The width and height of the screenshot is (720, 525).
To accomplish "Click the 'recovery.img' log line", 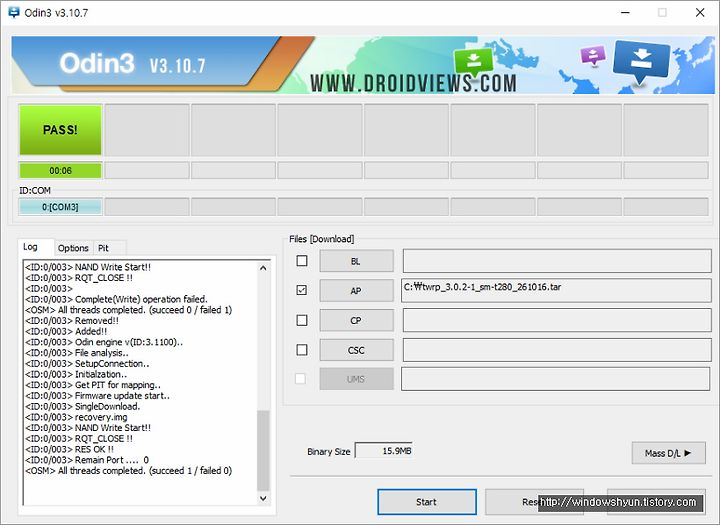I will 76,417.
